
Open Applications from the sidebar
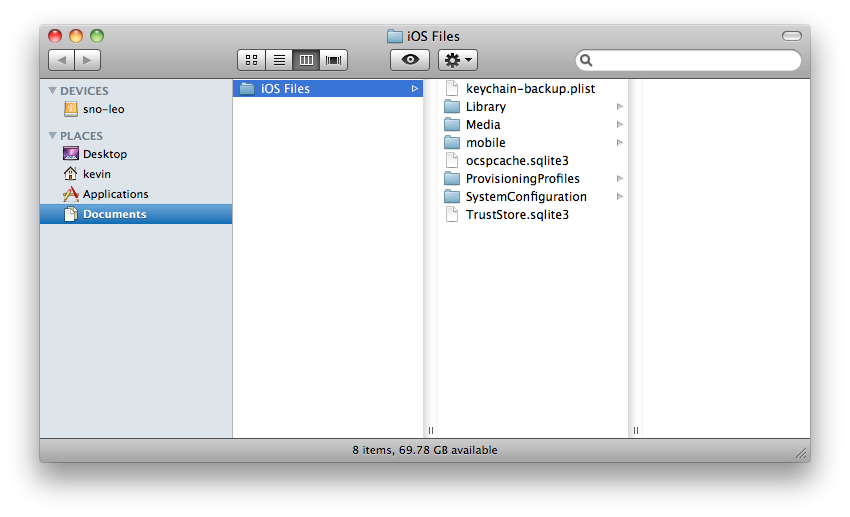click(136, 194)
